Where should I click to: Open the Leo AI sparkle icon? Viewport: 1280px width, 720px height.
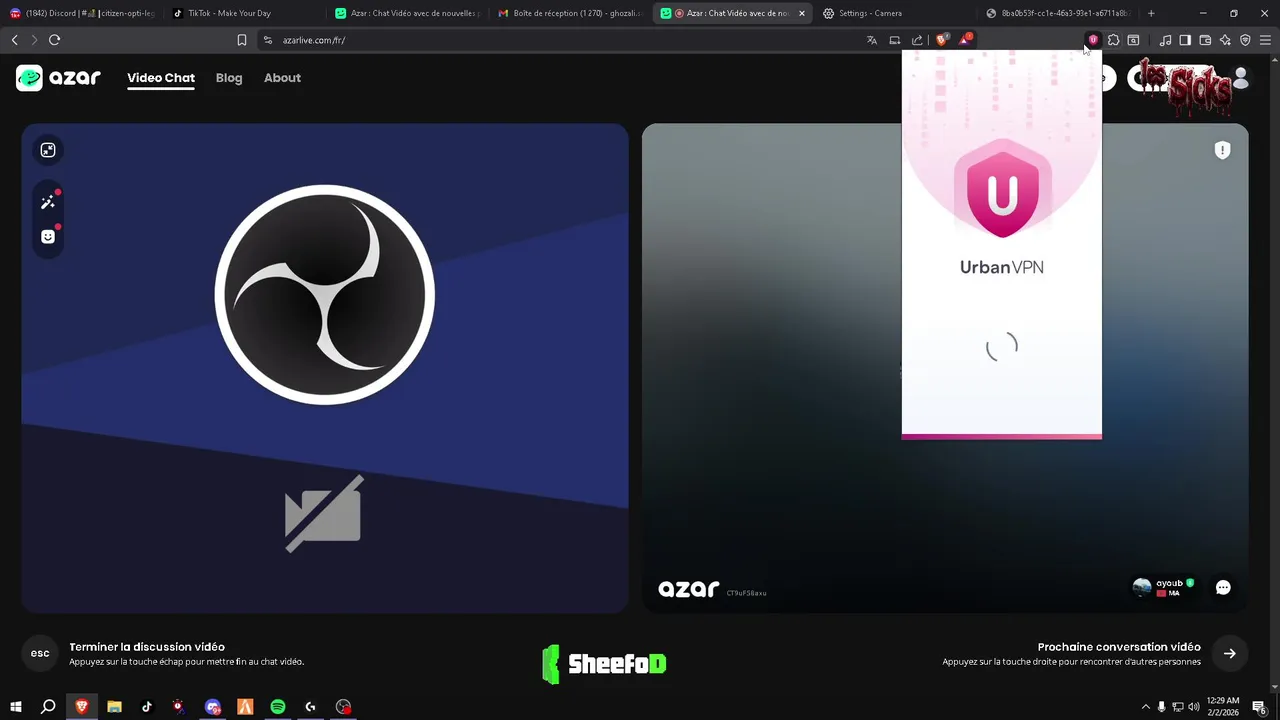(x=1225, y=40)
